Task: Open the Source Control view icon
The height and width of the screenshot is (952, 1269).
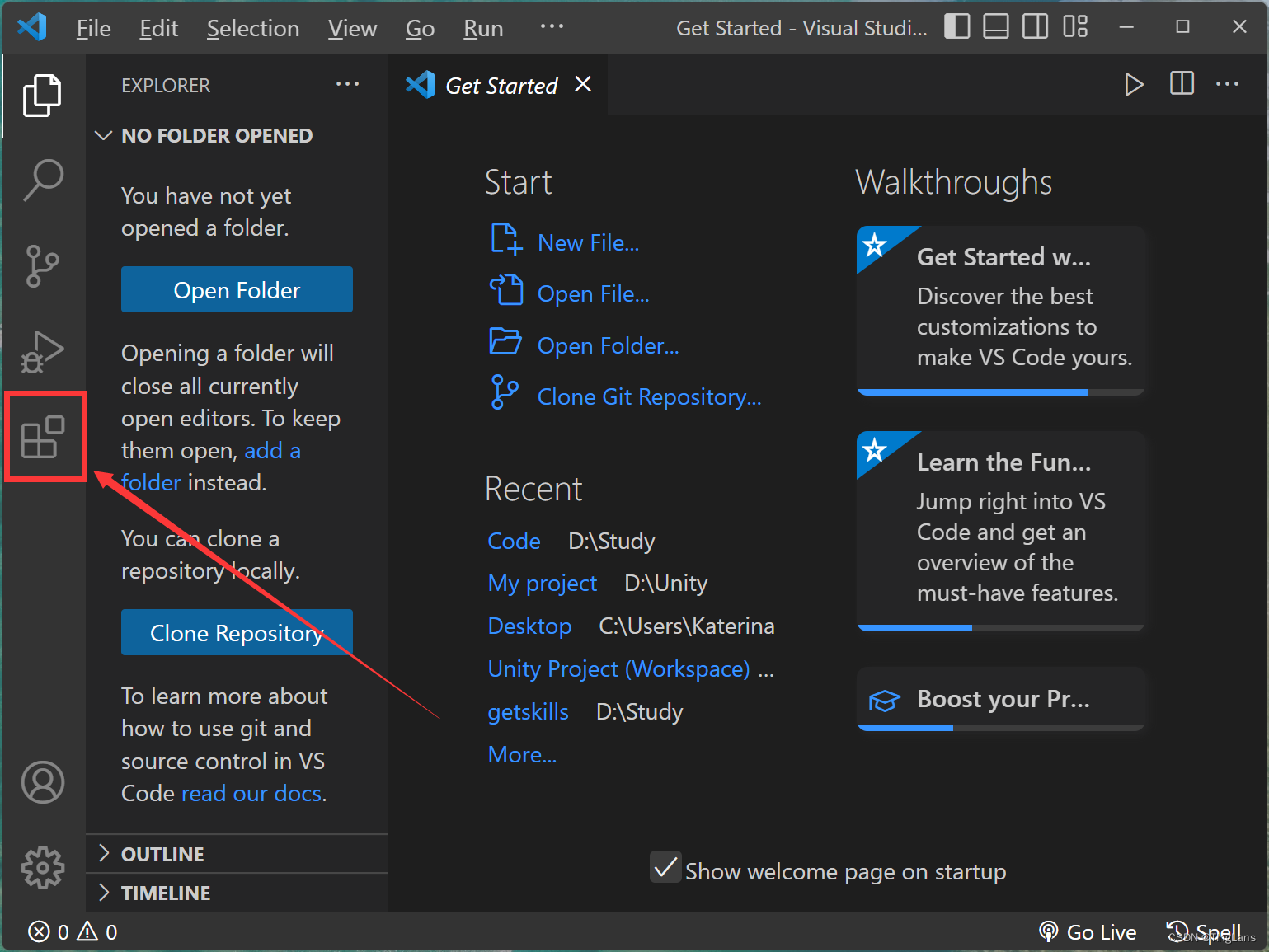Action: [42, 265]
